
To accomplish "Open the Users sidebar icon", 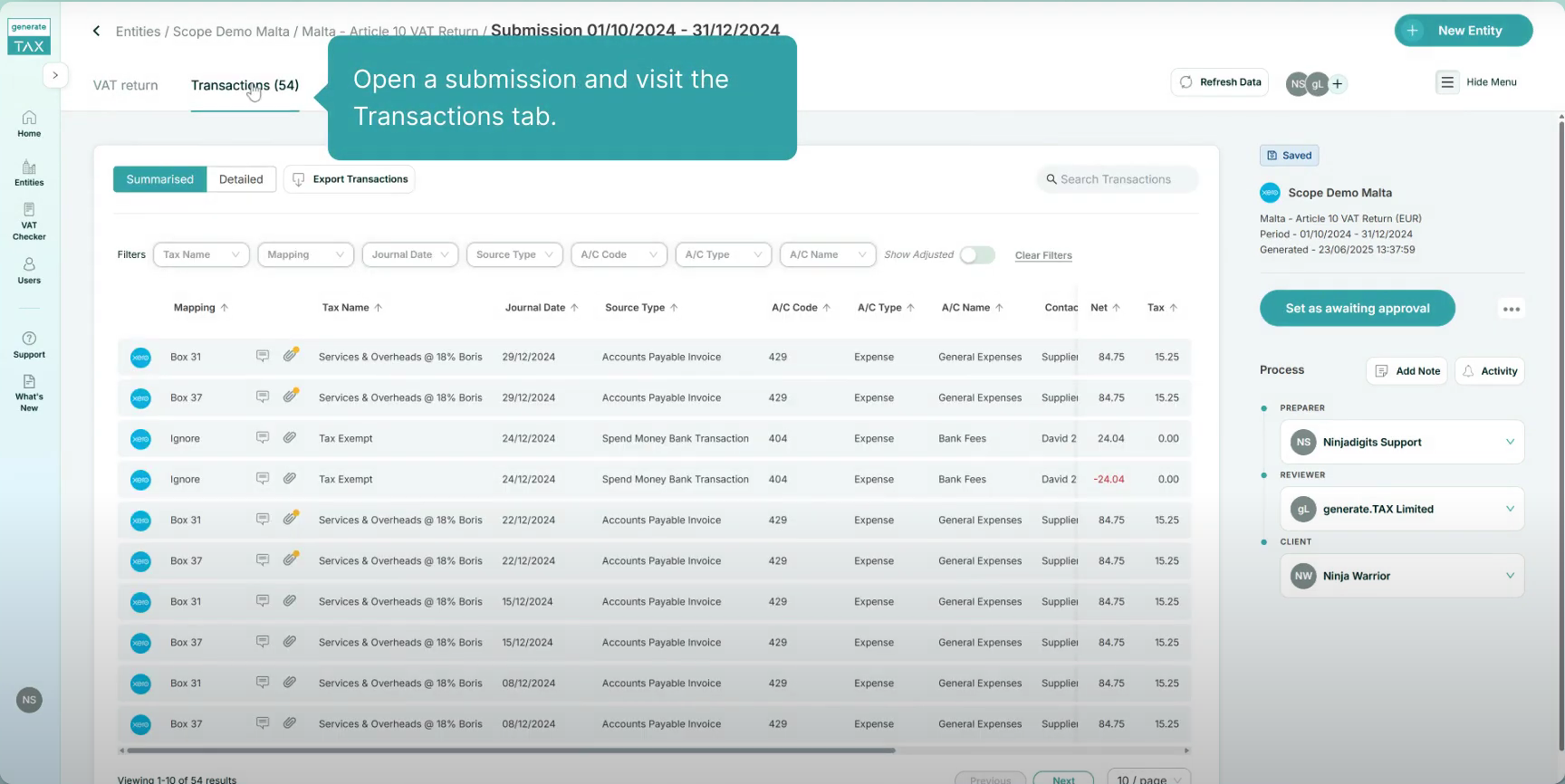I will pos(29,270).
